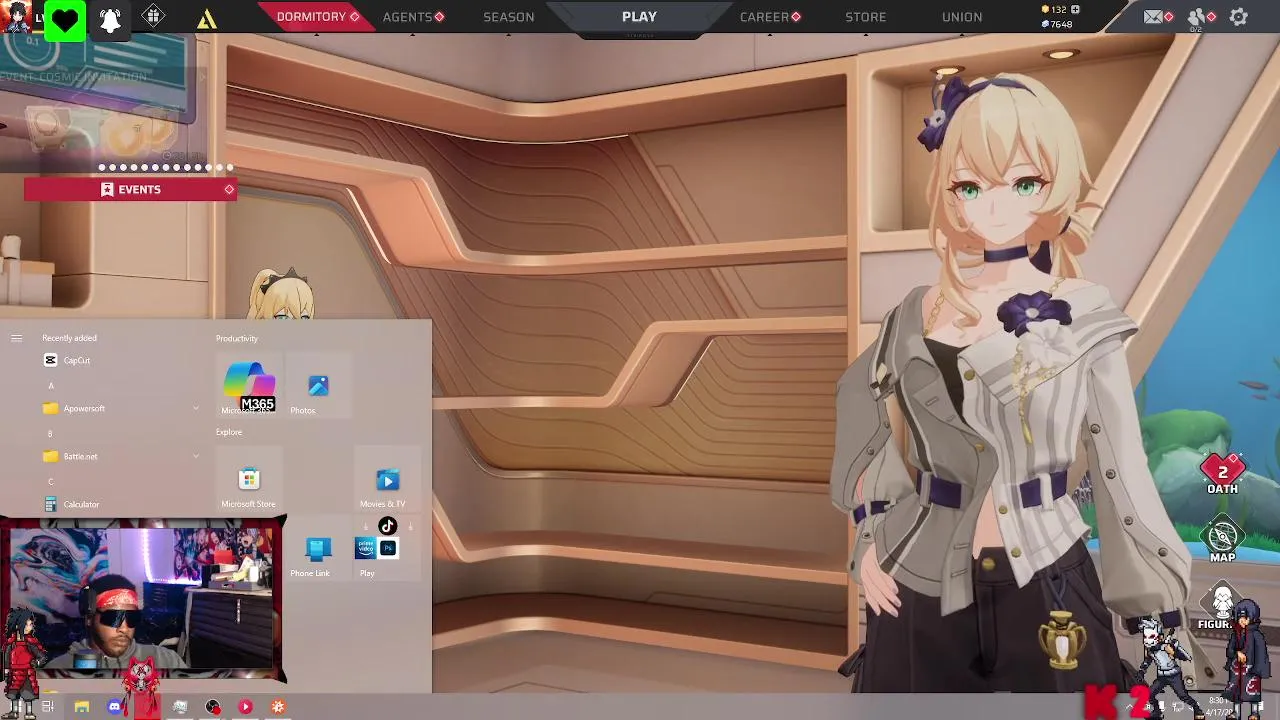The image size is (1280, 720).
Task: Click the taskbar clock and date
Action: (1218, 707)
